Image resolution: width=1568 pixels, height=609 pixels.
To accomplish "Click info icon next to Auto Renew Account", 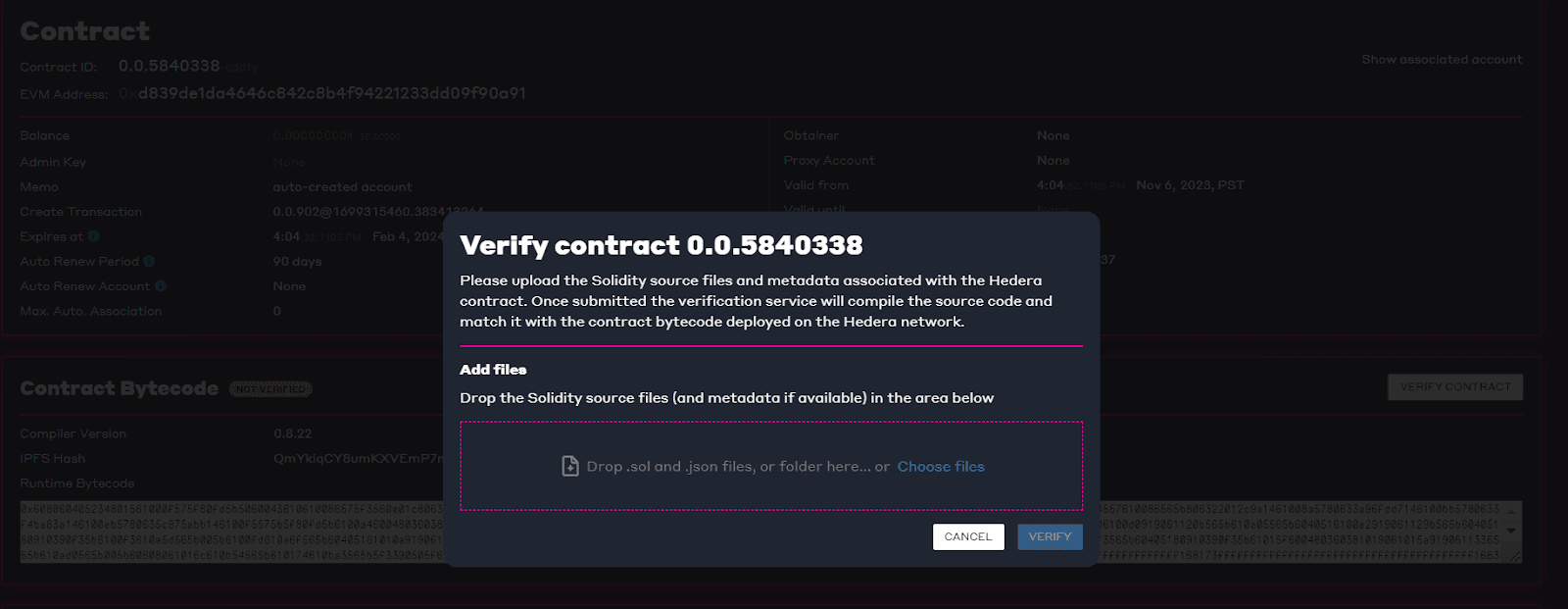I will [161, 286].
